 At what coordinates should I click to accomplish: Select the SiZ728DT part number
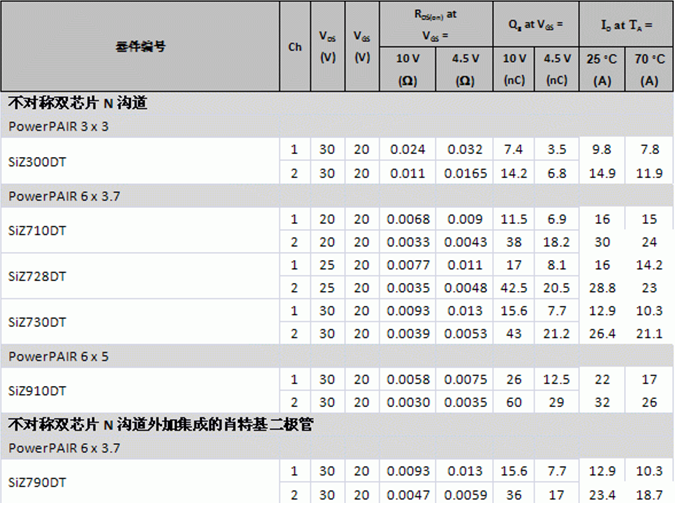pos(37,276)
